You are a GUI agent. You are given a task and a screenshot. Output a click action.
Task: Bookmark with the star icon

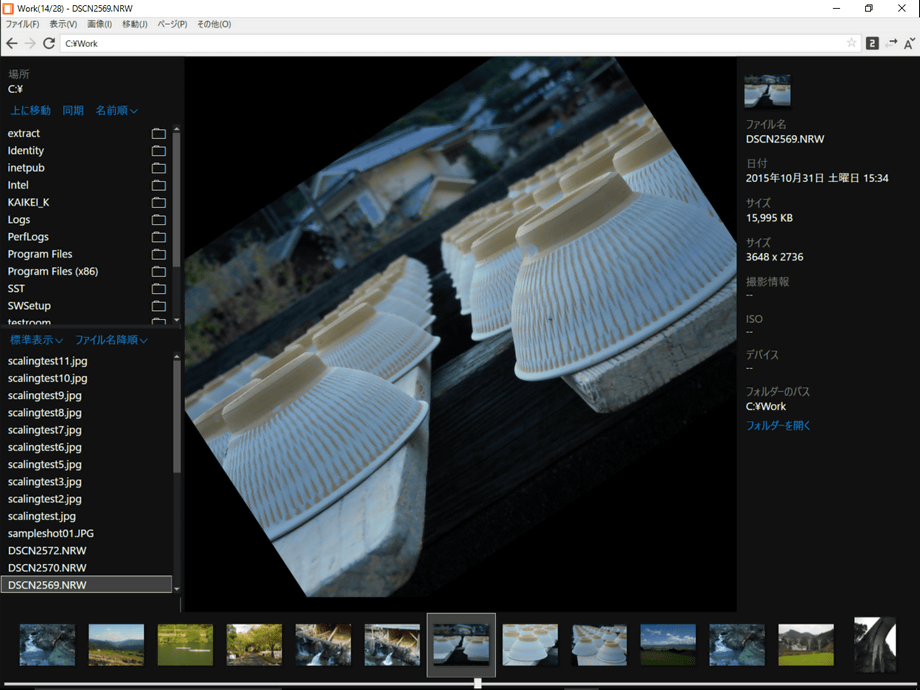click(x=851, y=43)
